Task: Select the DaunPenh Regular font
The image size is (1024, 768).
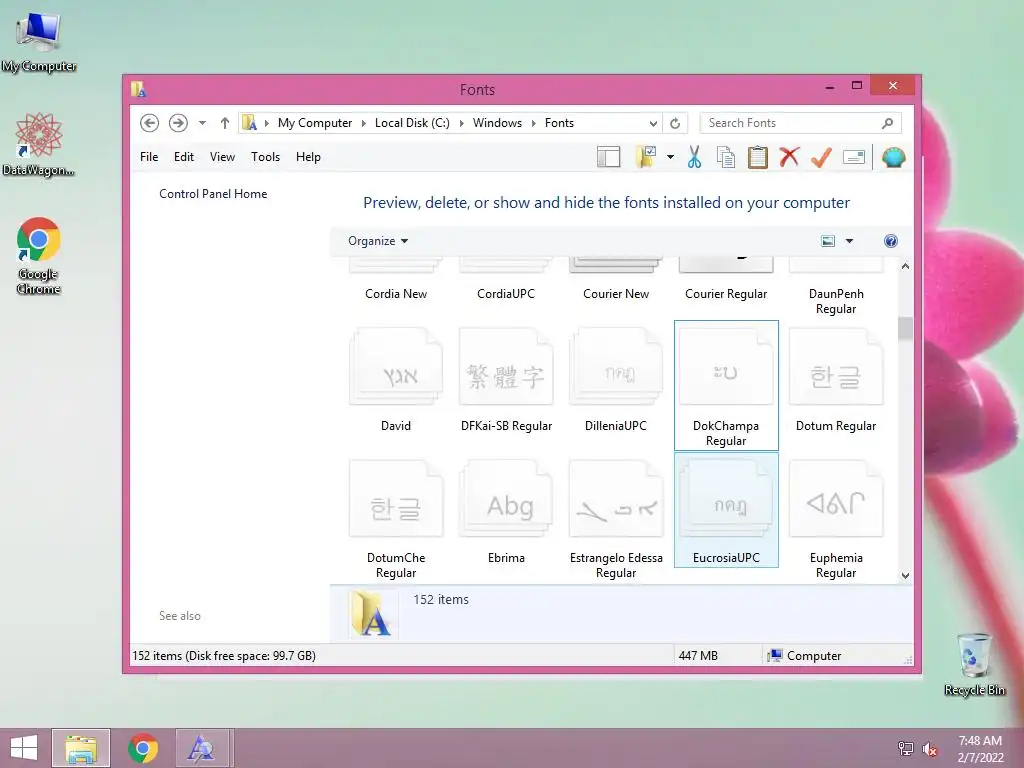Action: point(836,301)
